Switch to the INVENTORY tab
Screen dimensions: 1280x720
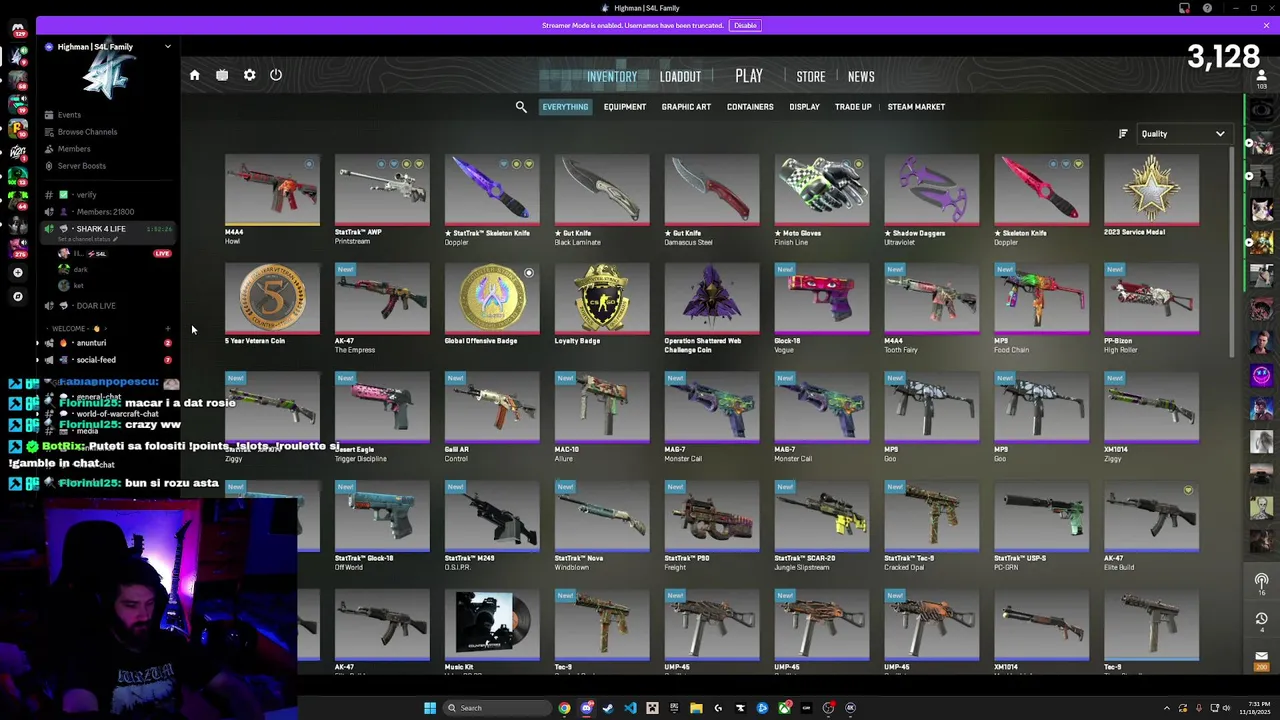tap(611, 77)
